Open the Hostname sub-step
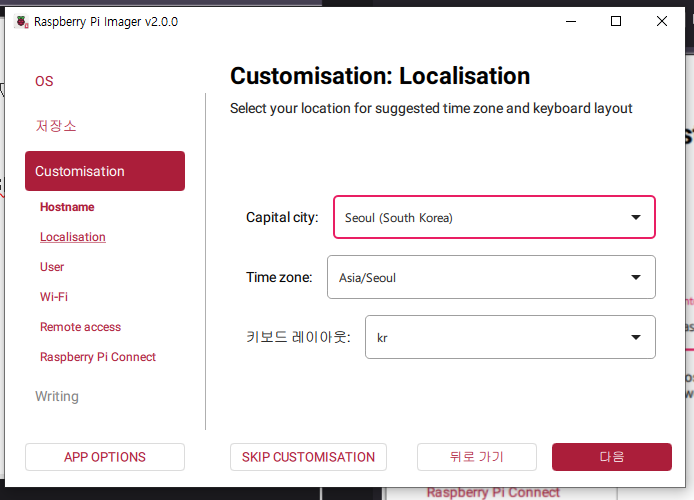Image resolution: width=694 pixels, height=500 pixels. [67, 207]
